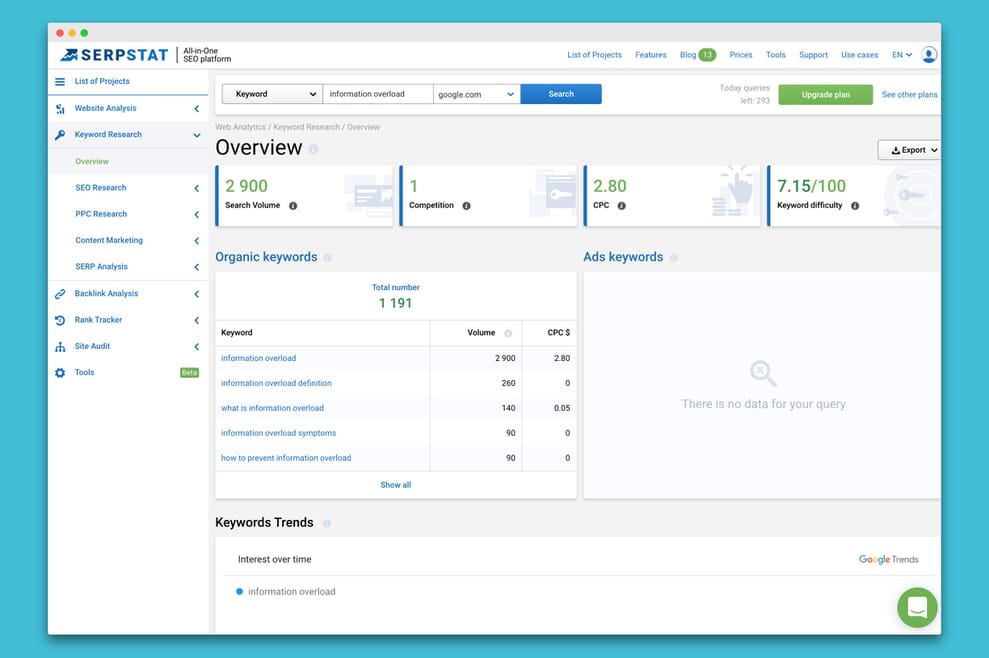Screen dimensions: 989x658
Task: Click the Serpstat logo
Action: tap(114, 56)
